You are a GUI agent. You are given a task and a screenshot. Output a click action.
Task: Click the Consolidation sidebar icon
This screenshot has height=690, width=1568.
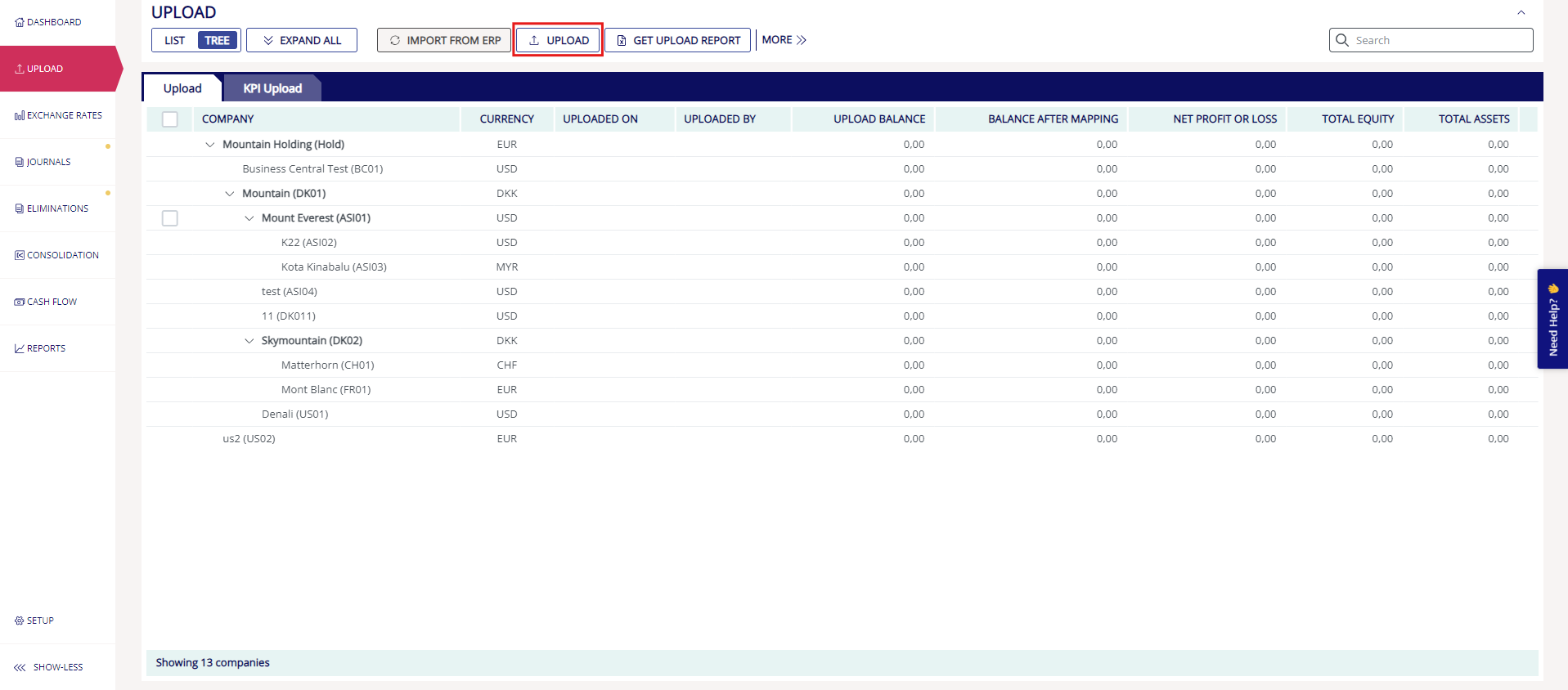click(20, 255)
